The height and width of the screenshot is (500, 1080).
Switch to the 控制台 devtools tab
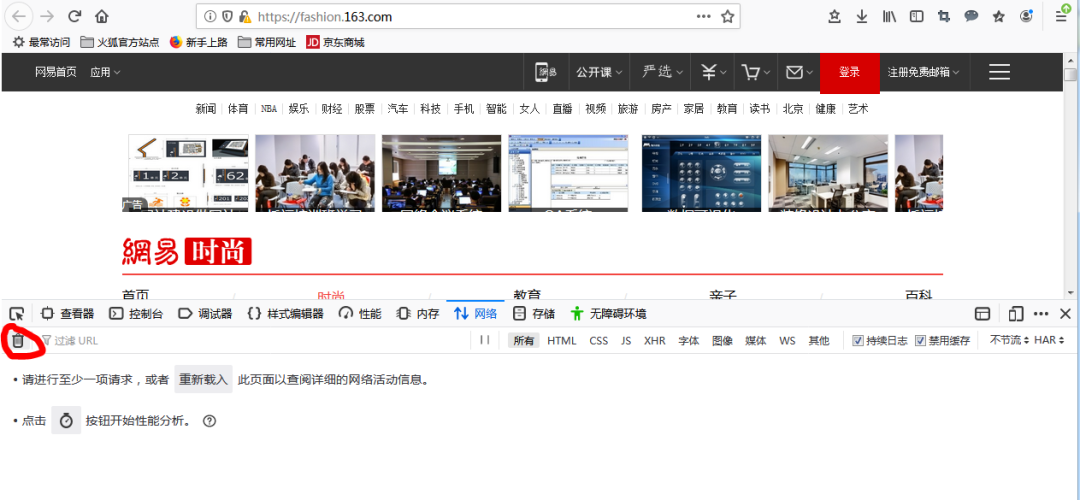tap(136, 314)
